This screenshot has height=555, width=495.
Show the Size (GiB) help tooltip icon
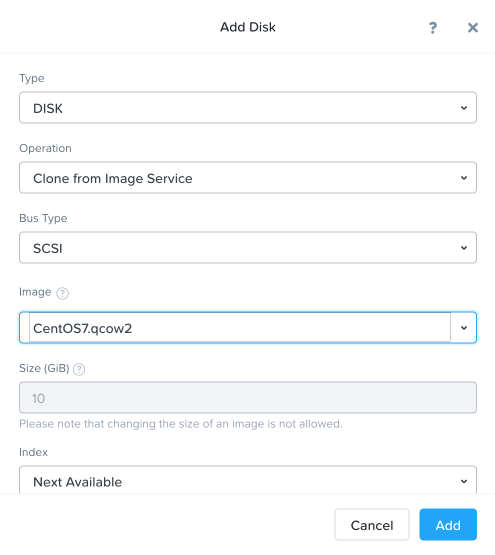click(79, 369)
